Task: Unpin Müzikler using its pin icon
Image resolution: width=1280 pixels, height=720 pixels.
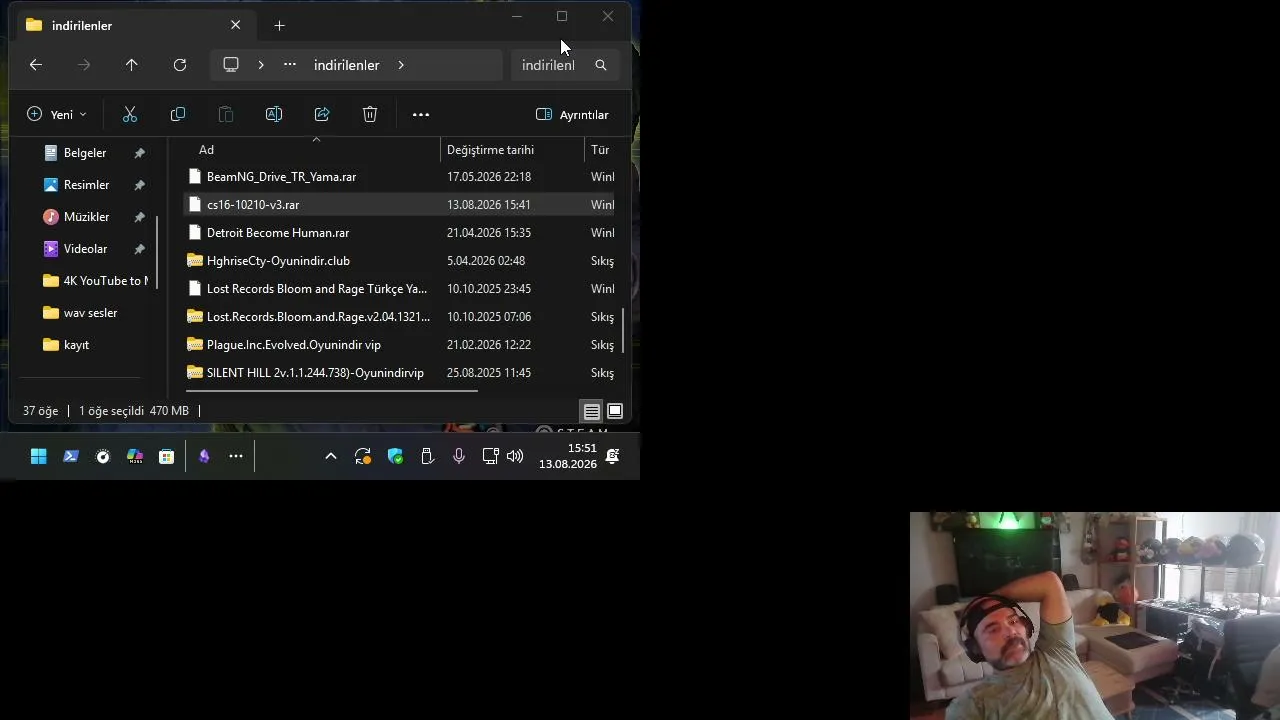Action: coord(139,217)
